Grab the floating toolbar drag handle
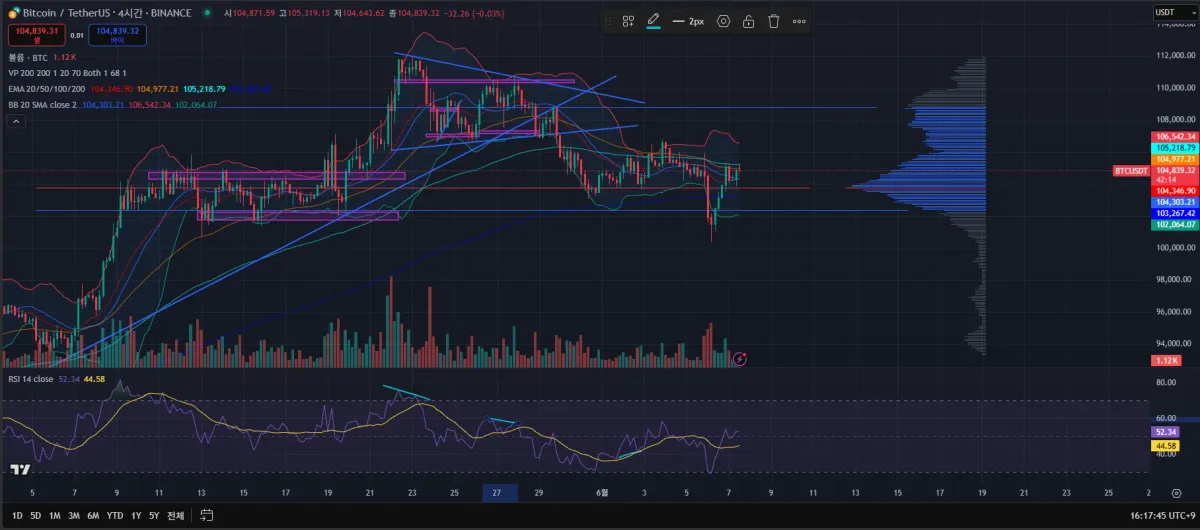This screenshot has width=1200, height=530. [x=610, y=21]
